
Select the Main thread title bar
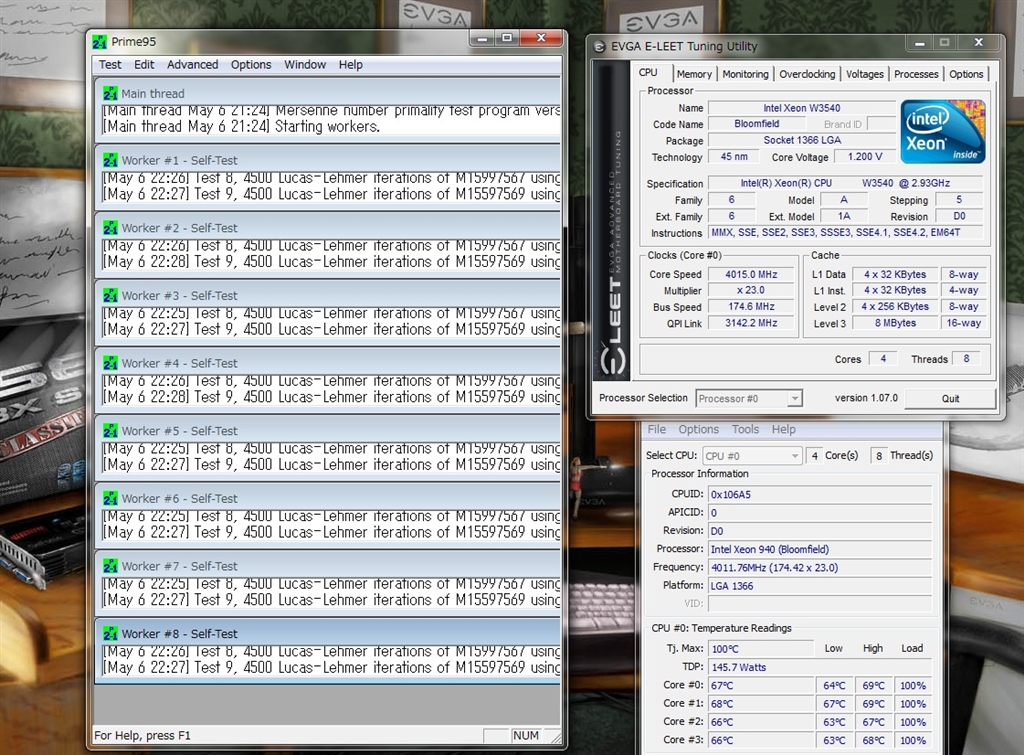(330, 93)
